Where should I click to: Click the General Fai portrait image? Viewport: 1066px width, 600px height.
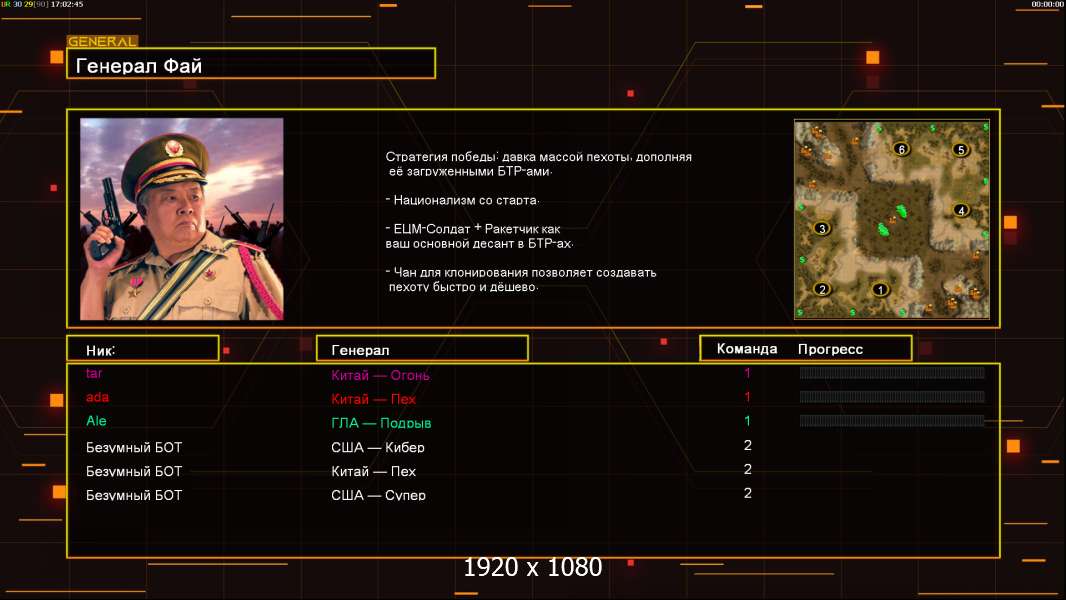click(x=182, y=219)
